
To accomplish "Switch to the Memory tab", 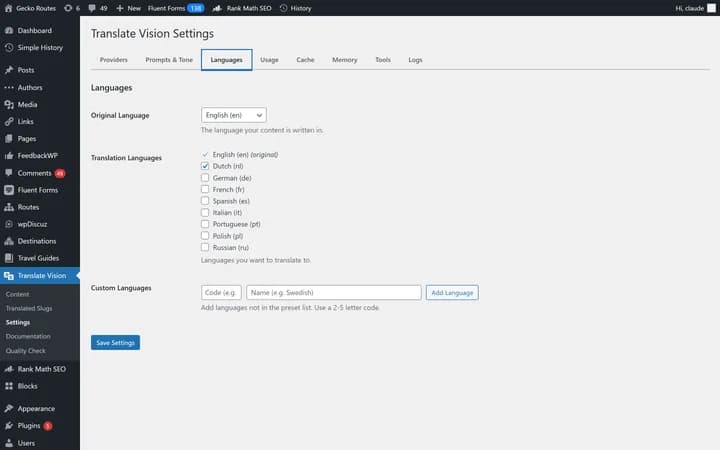I will [x=344, y=60].
